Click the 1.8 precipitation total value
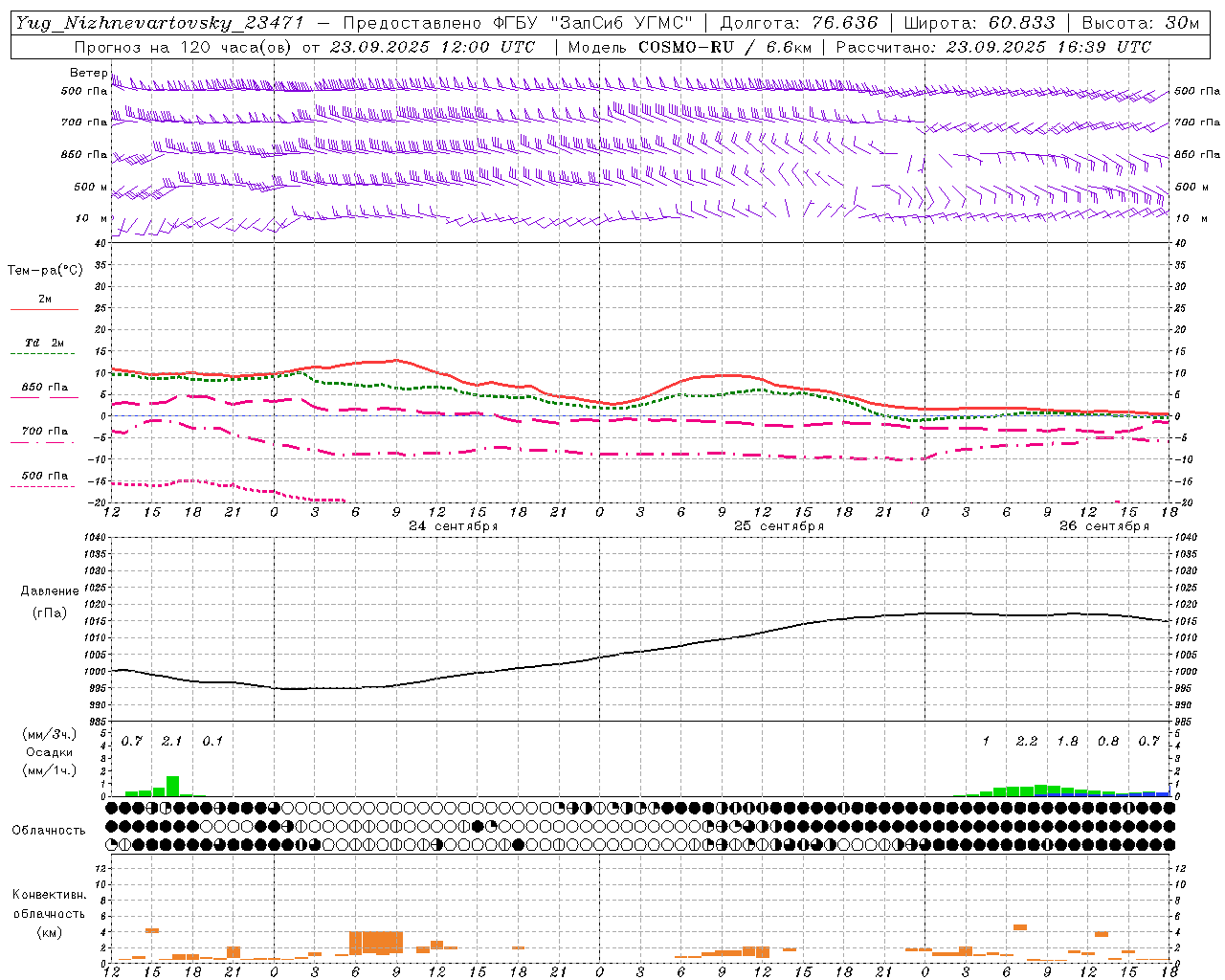This screenshot has height=980, width=1225. [1067, 741]
